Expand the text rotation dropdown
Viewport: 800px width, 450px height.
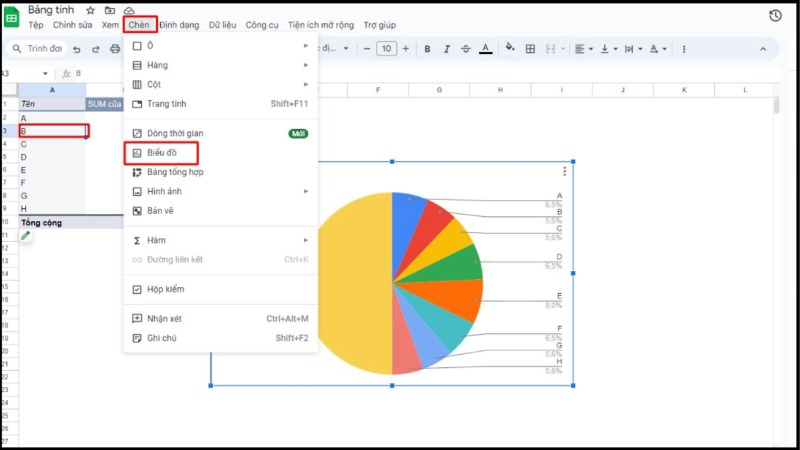pyautogui.click(x=664, y=49)
